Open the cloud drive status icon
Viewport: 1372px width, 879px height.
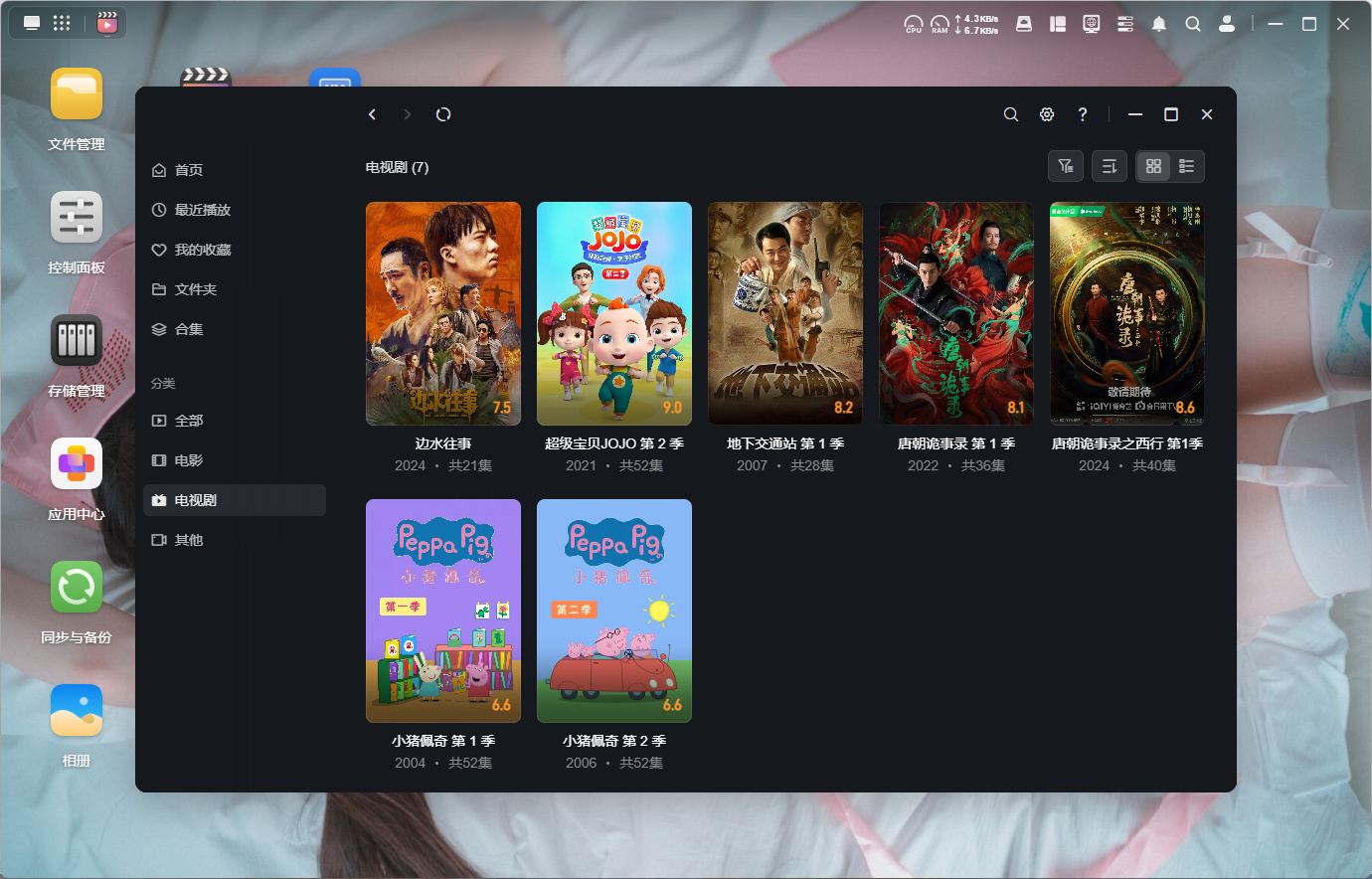1024,24
